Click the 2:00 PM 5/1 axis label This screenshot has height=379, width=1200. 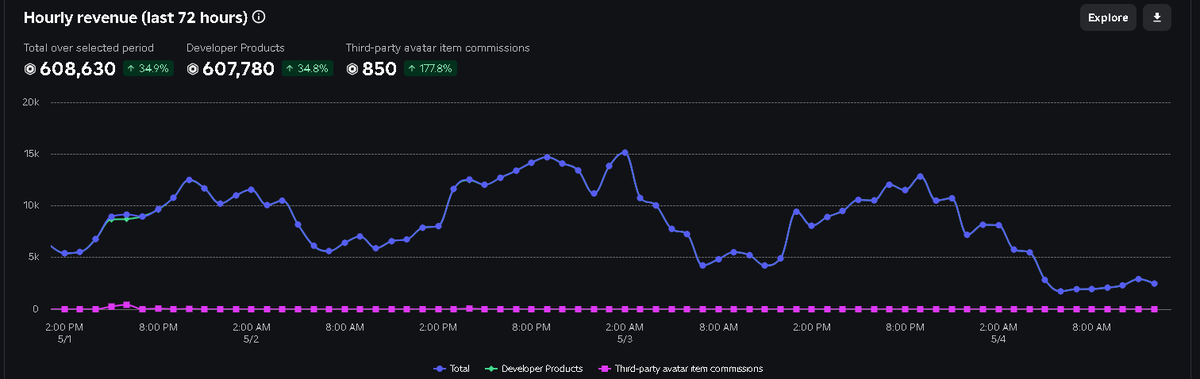click(64, 332)
